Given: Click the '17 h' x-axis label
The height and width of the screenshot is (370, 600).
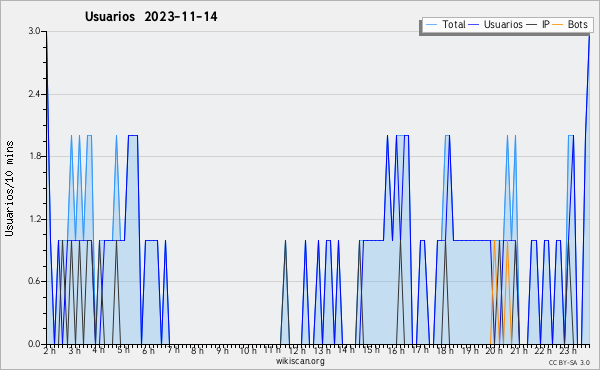Looking at the screenshot, I should click(420, 350).
